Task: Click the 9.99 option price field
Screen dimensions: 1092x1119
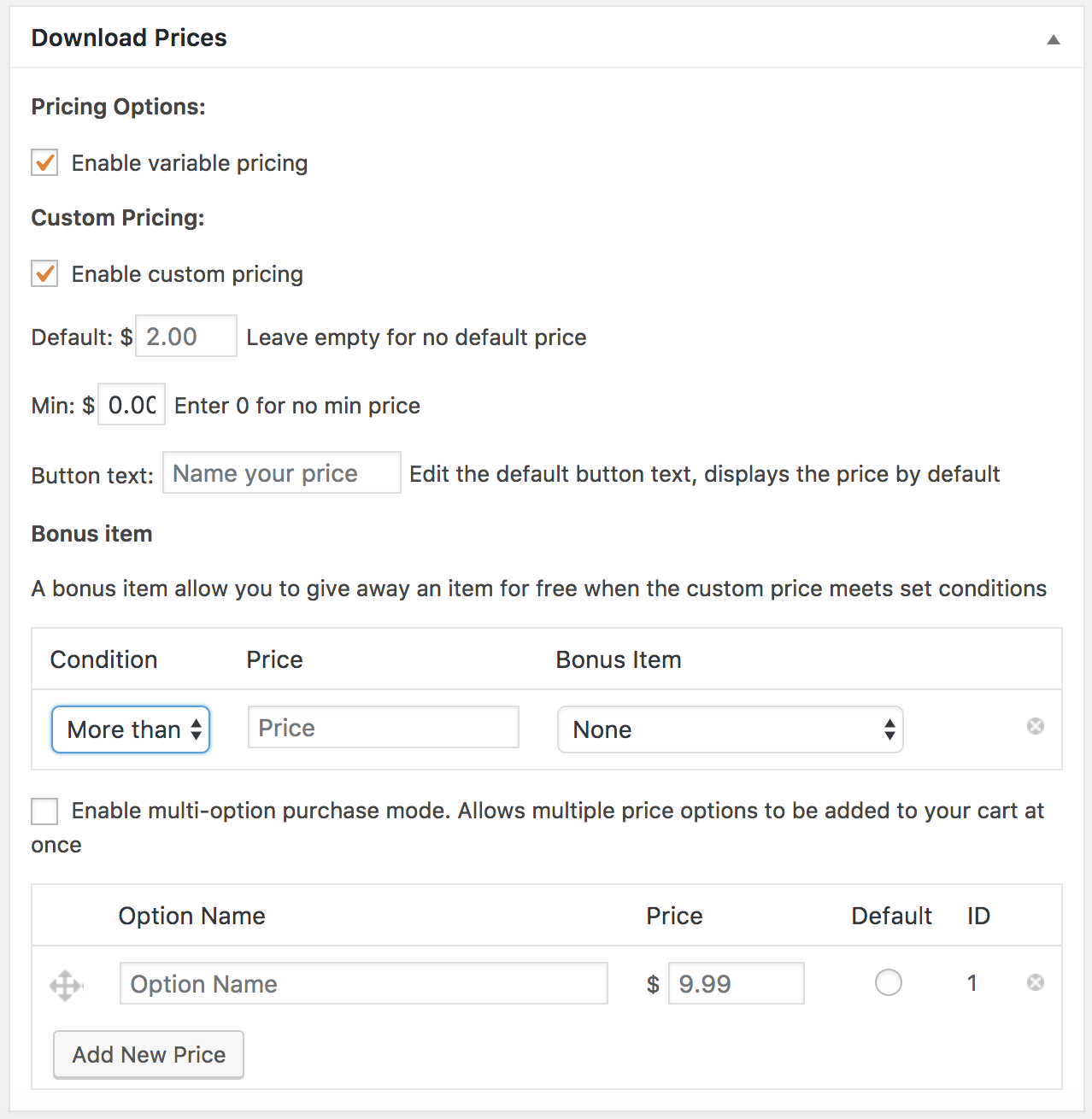Action: tap(736, 984)
